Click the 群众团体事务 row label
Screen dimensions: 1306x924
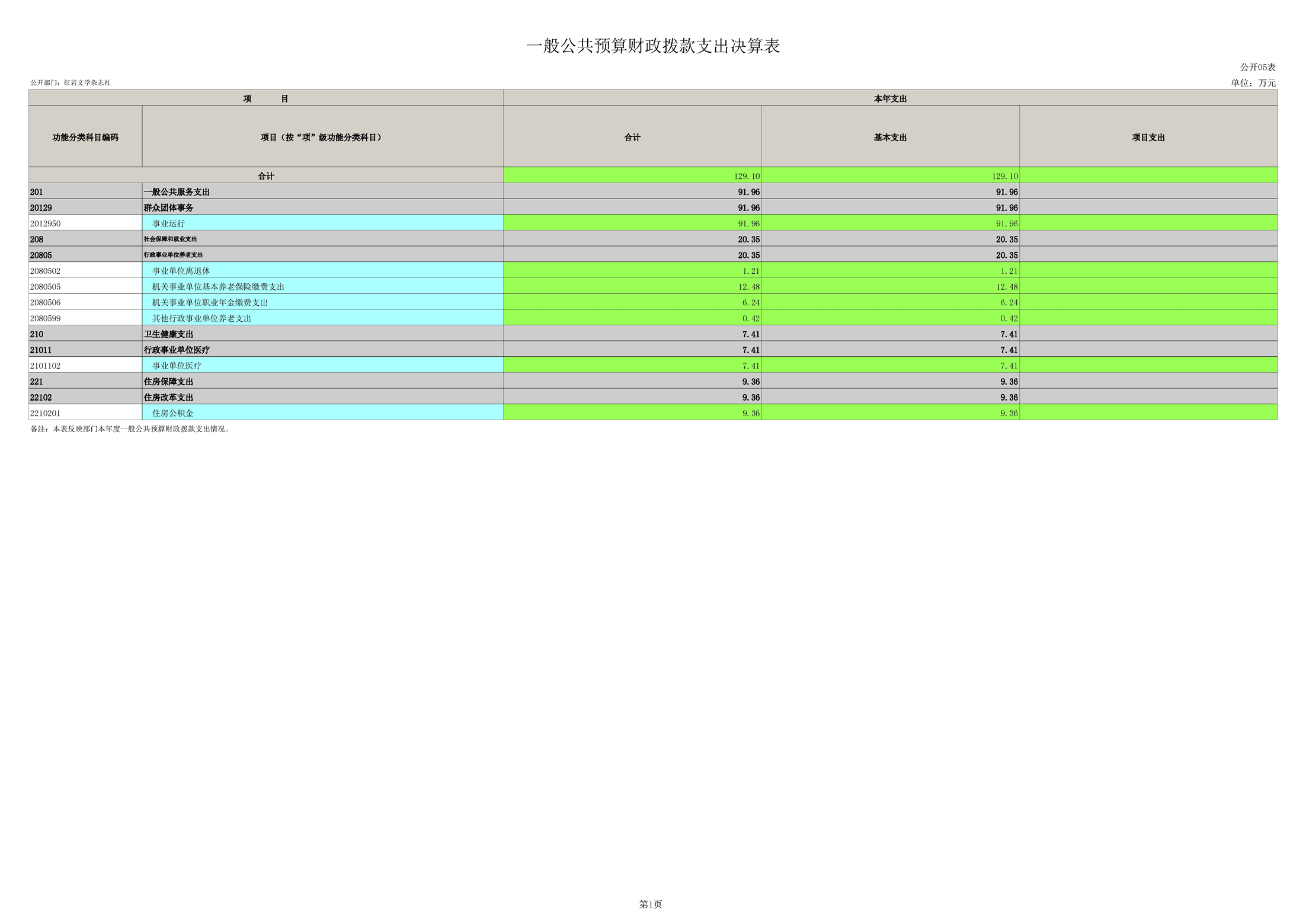[168, 207]
